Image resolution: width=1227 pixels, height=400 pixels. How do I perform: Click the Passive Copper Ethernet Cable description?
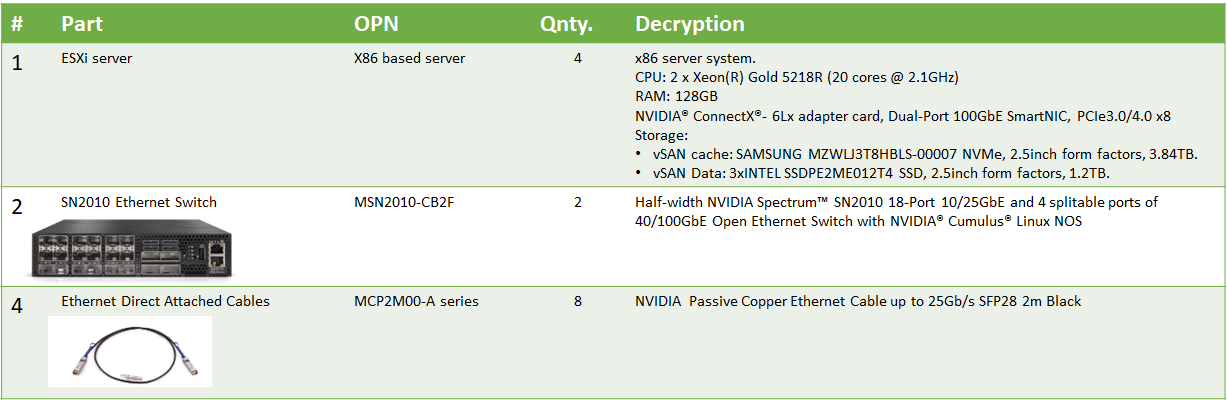pos(858,301)
